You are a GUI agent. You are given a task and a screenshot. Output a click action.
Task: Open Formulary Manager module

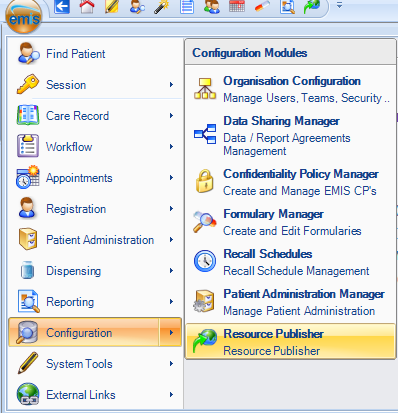coord(291,222)
